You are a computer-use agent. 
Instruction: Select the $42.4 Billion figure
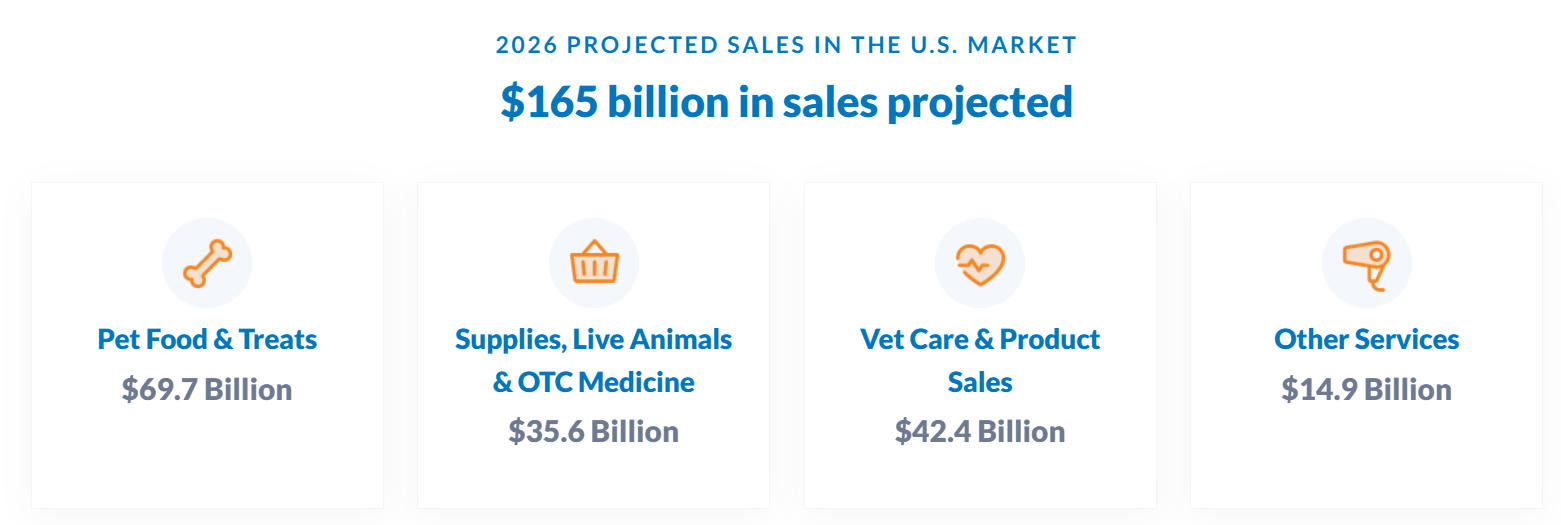(x=980, y=432)
